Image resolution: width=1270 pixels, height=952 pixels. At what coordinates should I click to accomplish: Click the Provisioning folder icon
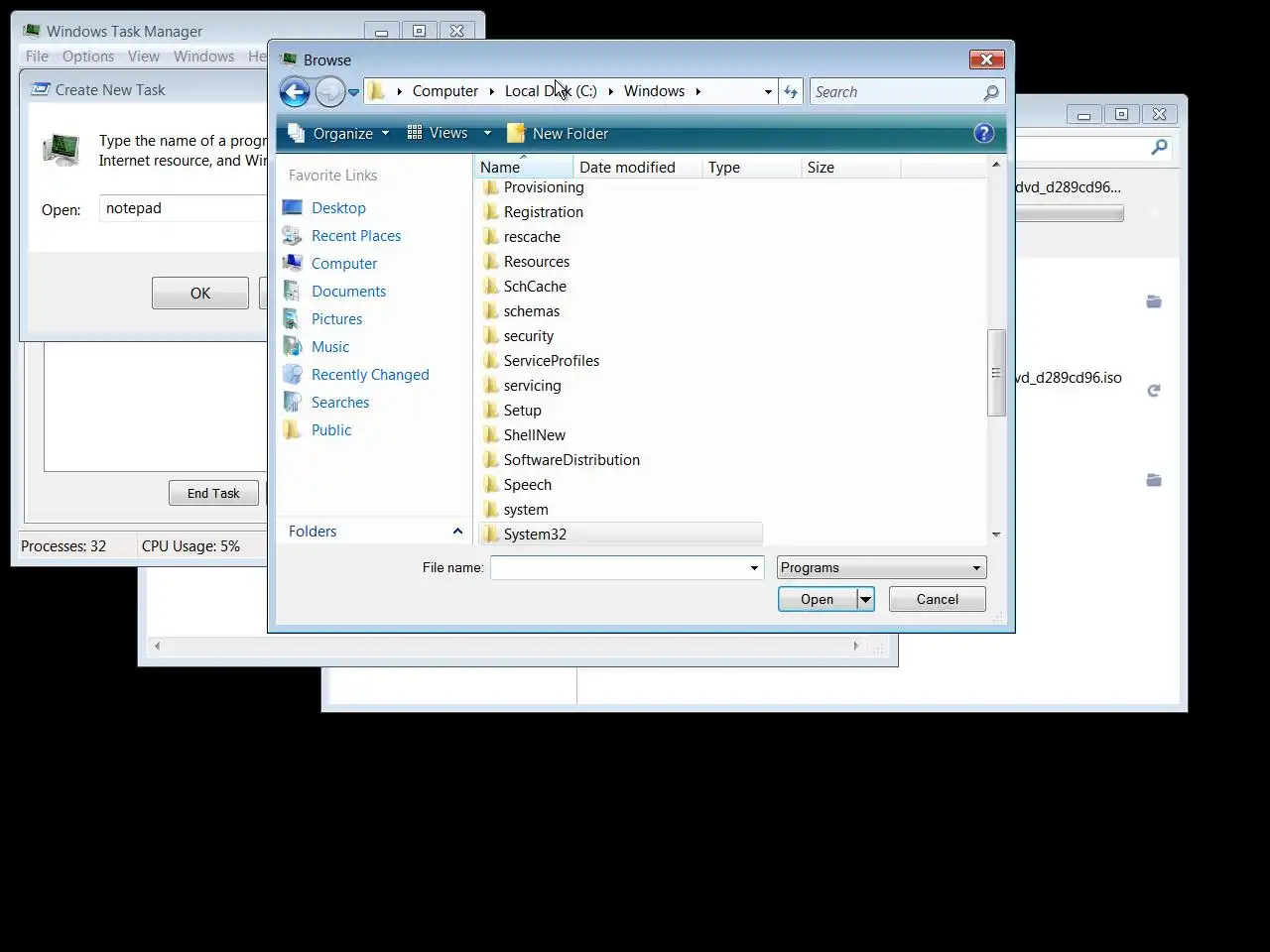click(491, 187)
